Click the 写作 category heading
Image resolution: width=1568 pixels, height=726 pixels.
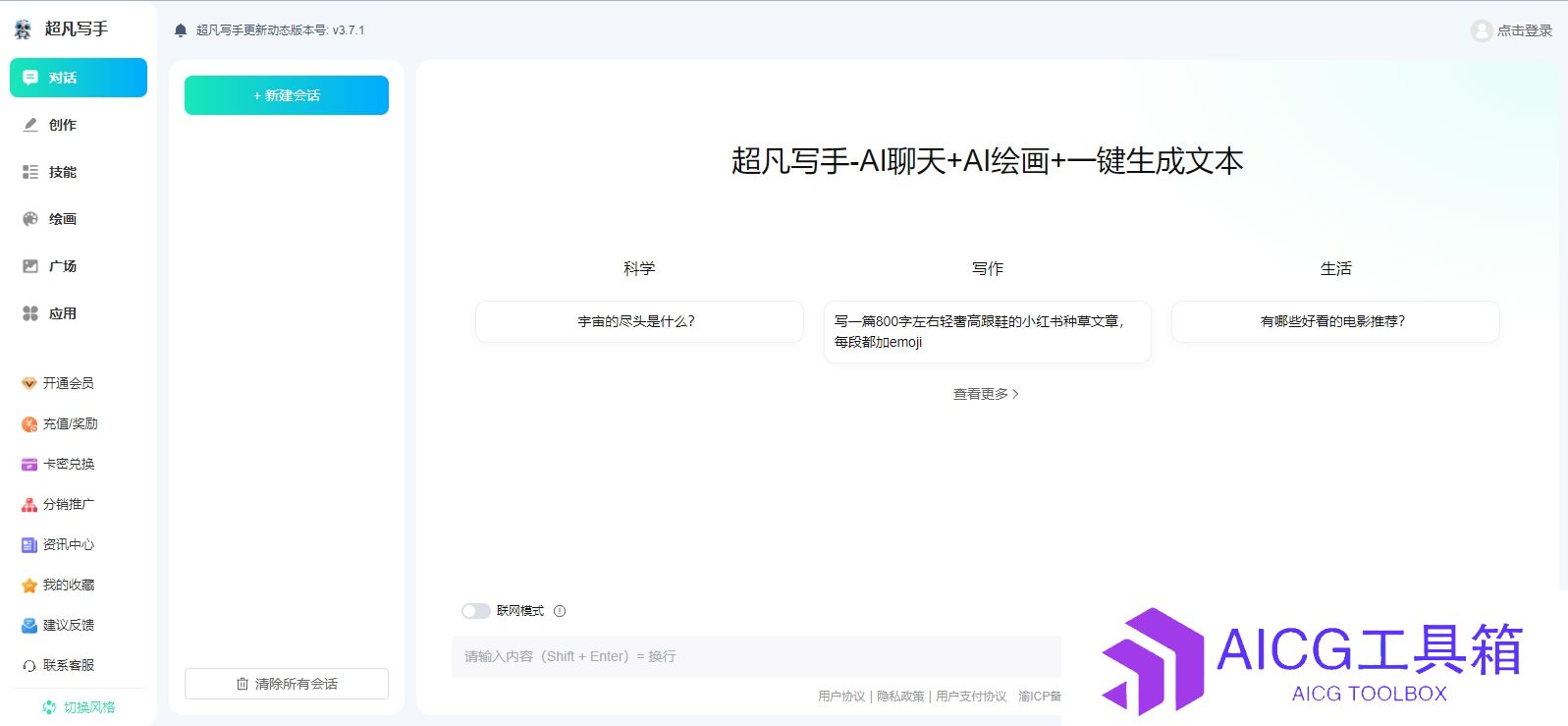tap(988, 268)
